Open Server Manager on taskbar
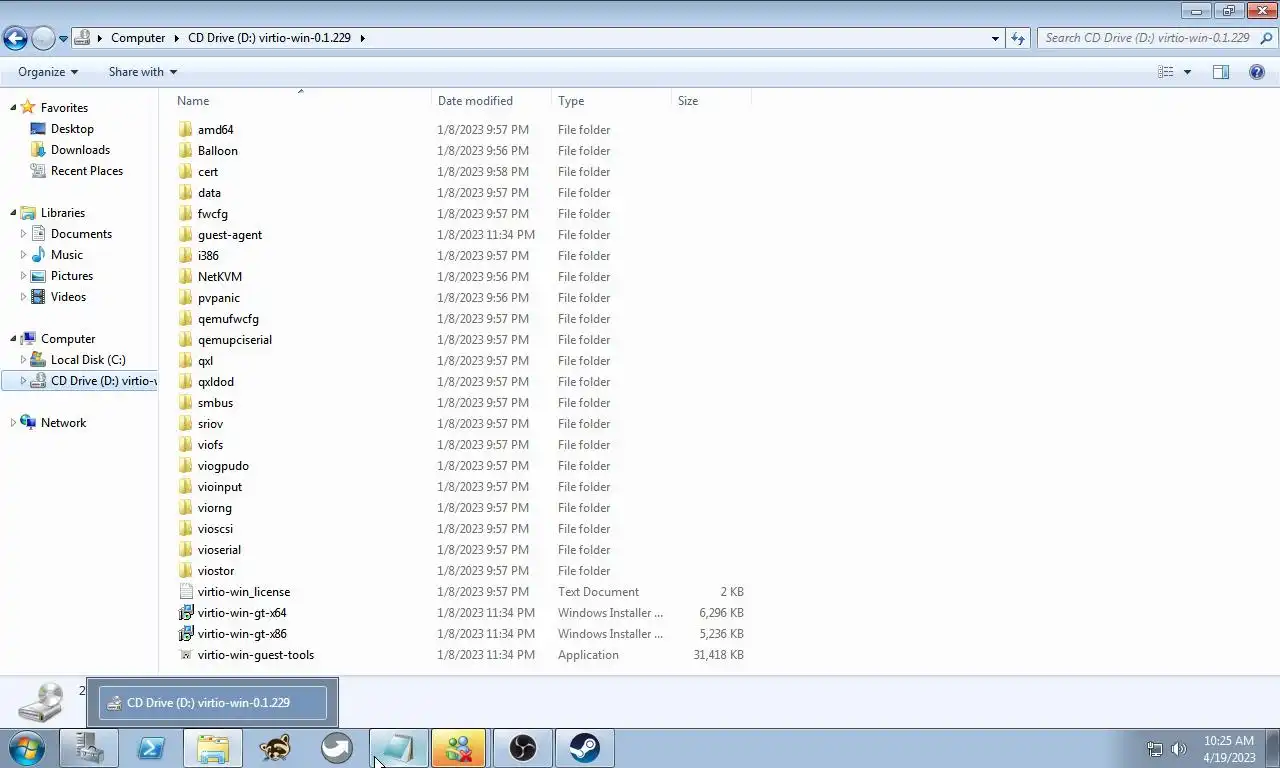Viewport: 1280px width, 768px height. tap(89, 748)
